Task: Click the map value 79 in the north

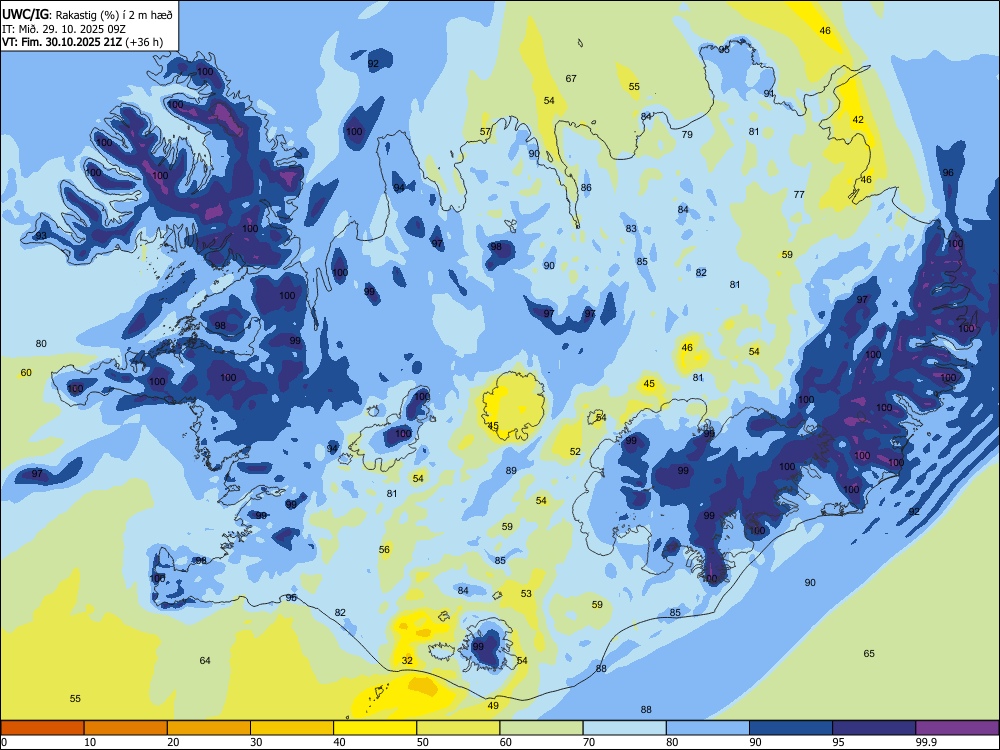Action: (x=687, y=135)
